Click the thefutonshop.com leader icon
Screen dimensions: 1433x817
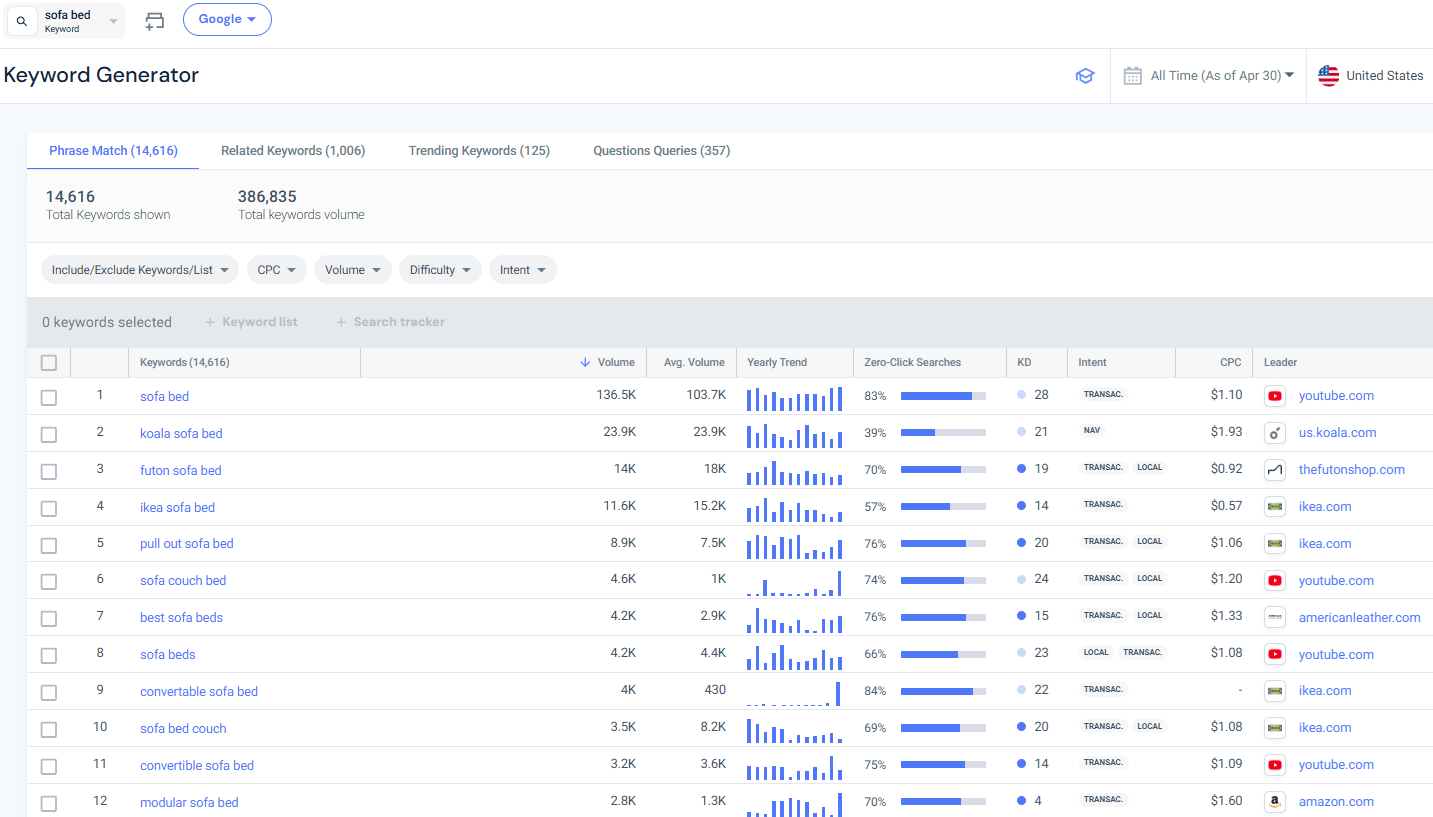click(1275, 470)
